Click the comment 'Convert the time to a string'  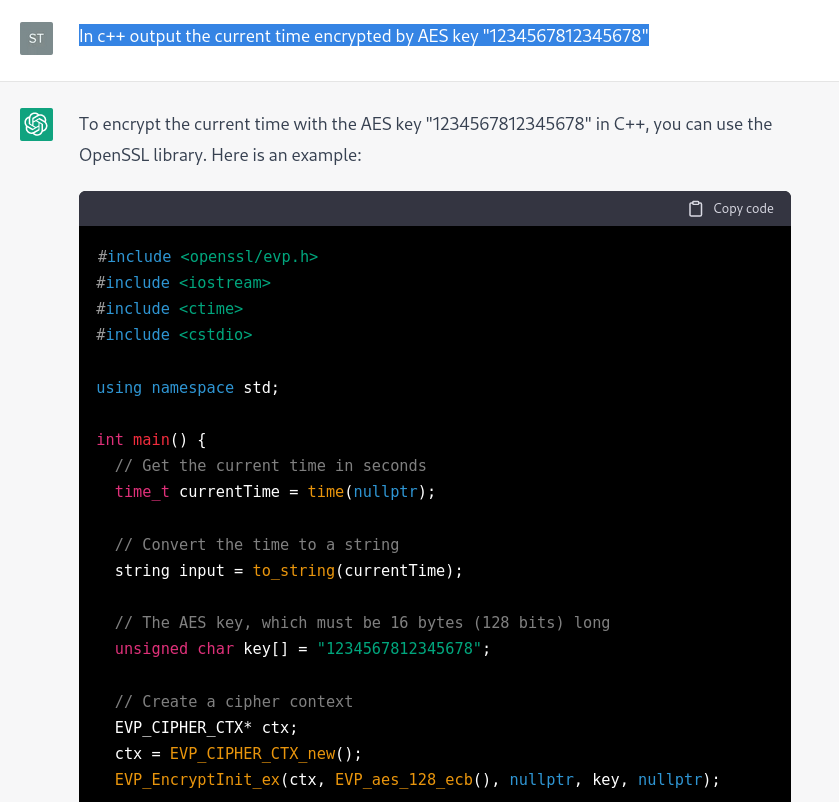pos(257,545)
